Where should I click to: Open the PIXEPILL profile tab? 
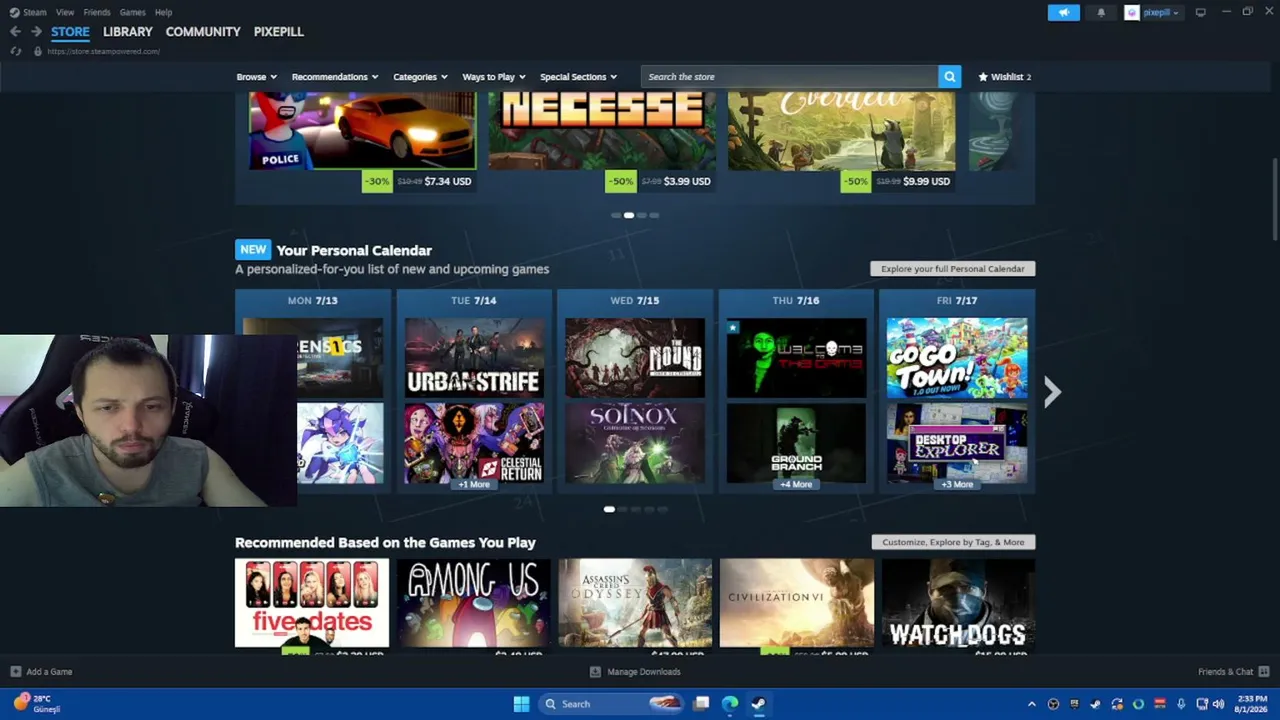click(x=279, y=32)
